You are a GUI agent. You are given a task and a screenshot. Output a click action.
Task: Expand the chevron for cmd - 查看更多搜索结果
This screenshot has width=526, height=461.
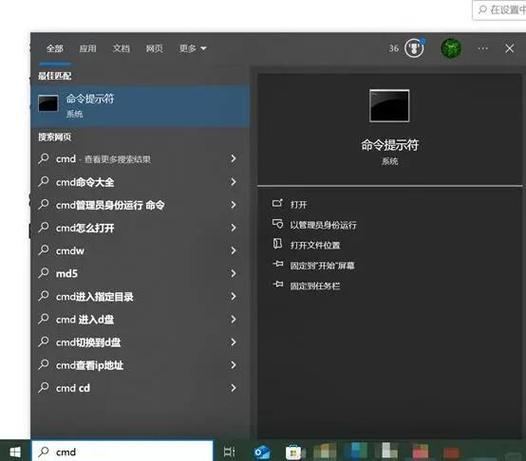(233, 159)
